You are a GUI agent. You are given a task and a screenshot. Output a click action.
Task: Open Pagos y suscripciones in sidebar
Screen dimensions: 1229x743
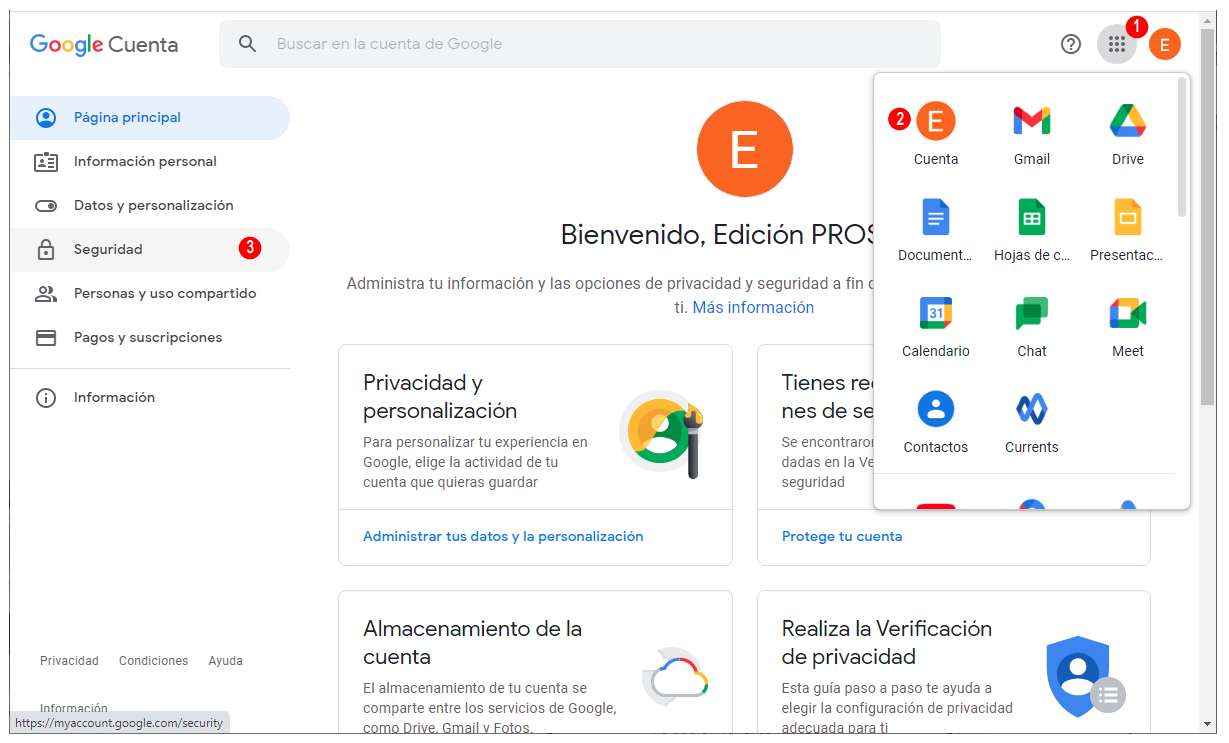coord(150,338)
